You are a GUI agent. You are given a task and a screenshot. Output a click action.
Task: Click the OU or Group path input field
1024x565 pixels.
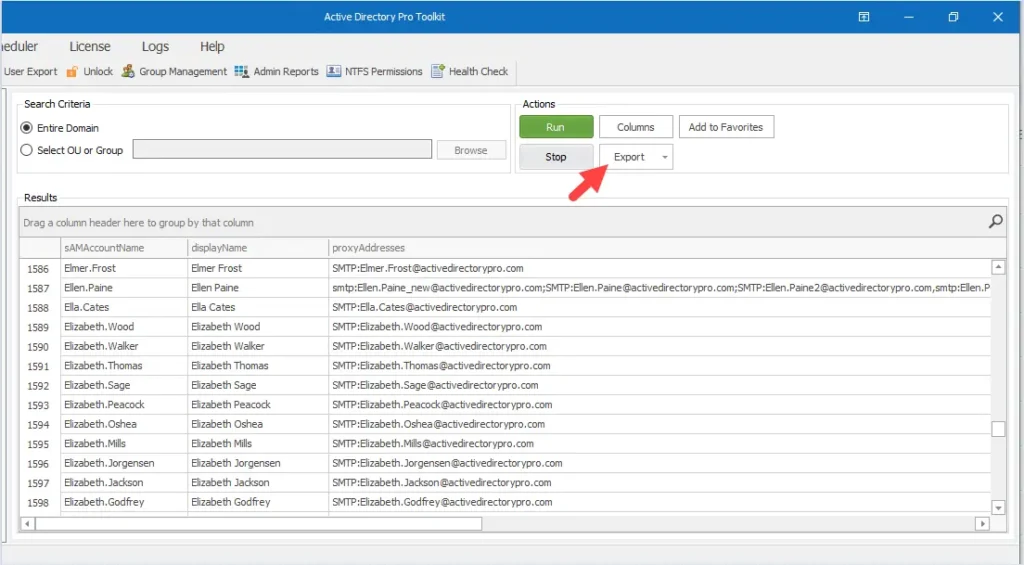click(282, 149)
